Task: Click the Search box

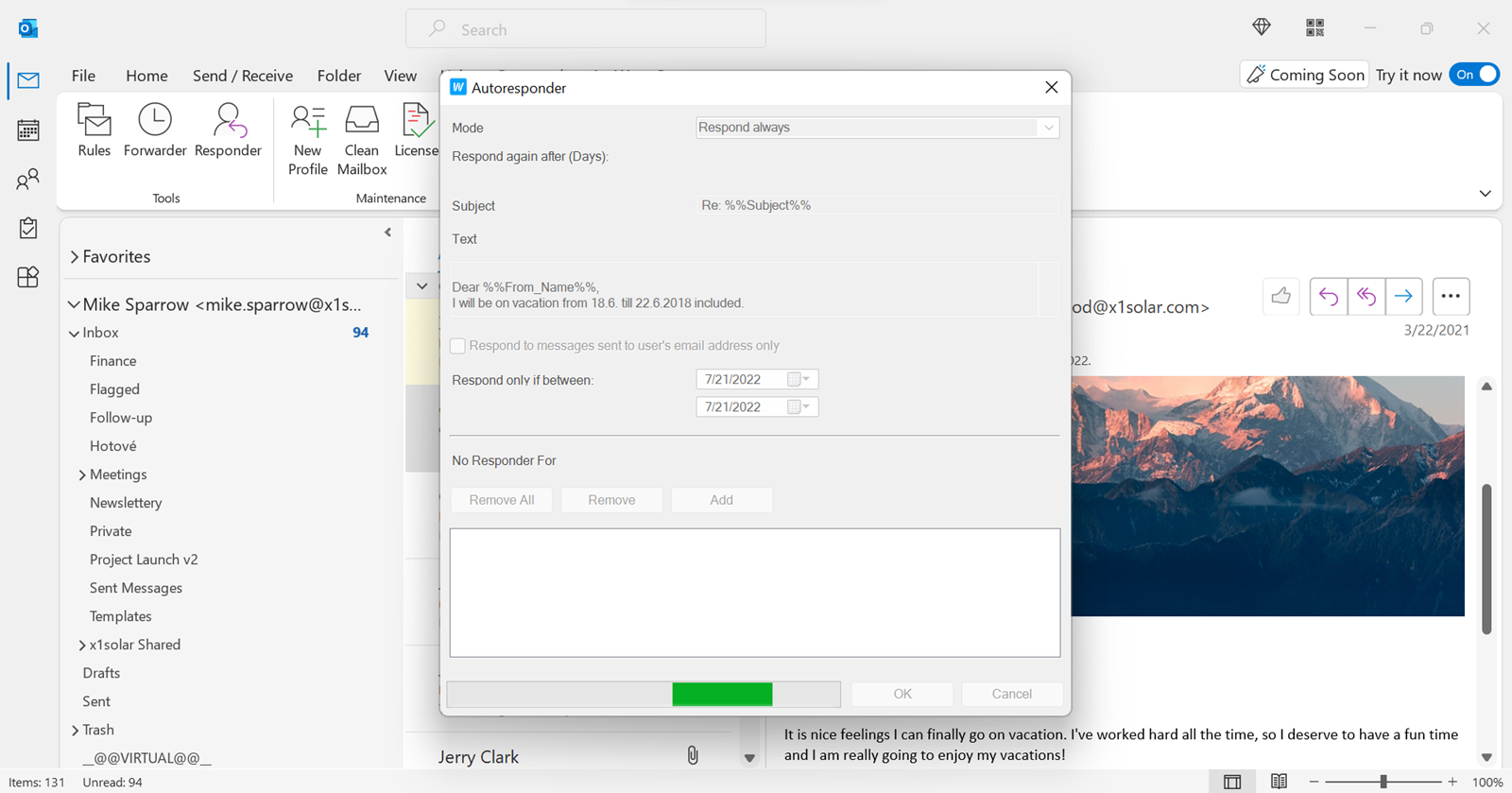Action: click(x=586, y=29)
